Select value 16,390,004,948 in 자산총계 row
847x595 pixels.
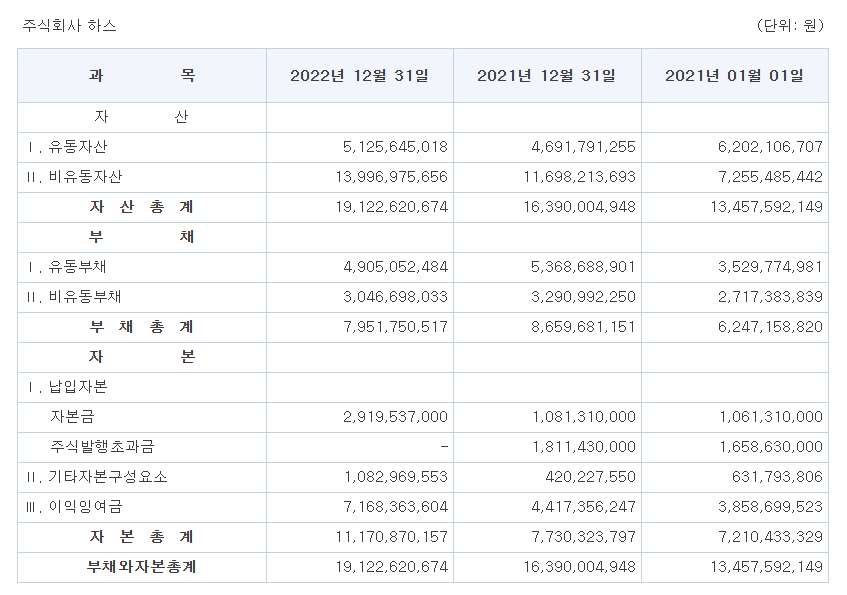coord(579,207)
